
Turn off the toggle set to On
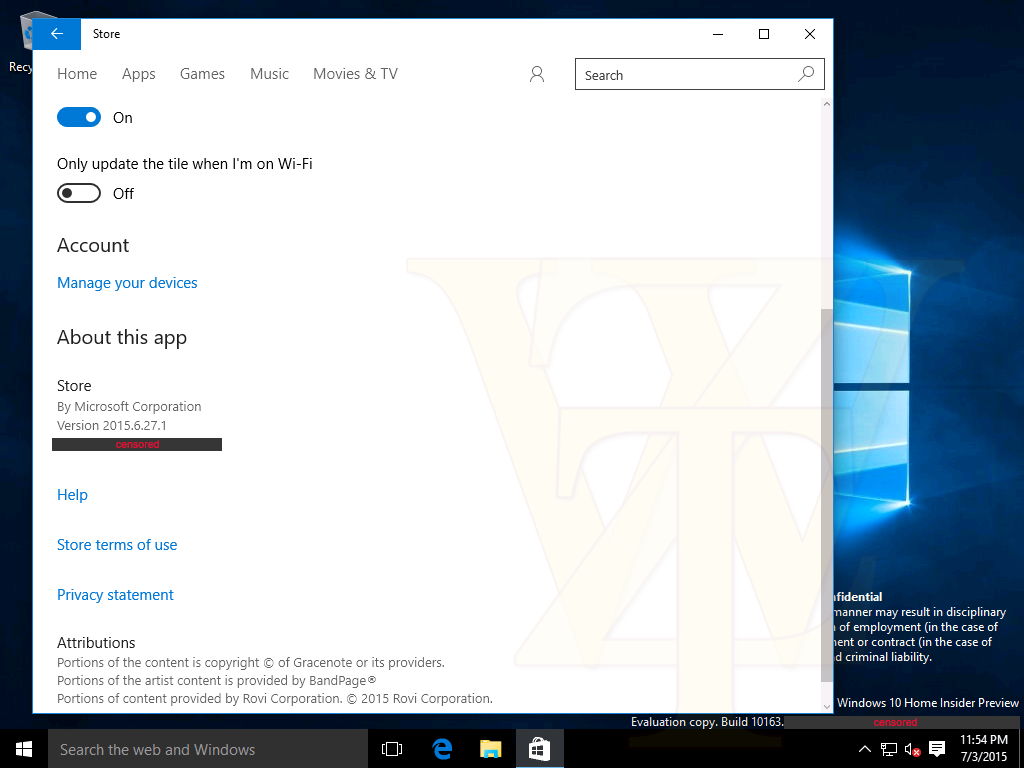point(79,118)
